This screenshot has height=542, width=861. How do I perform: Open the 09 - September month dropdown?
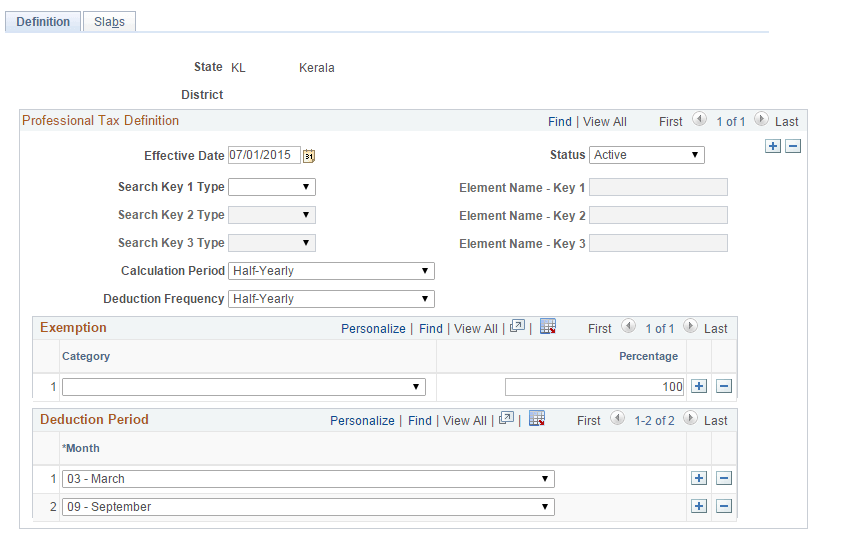click(308, 507)
